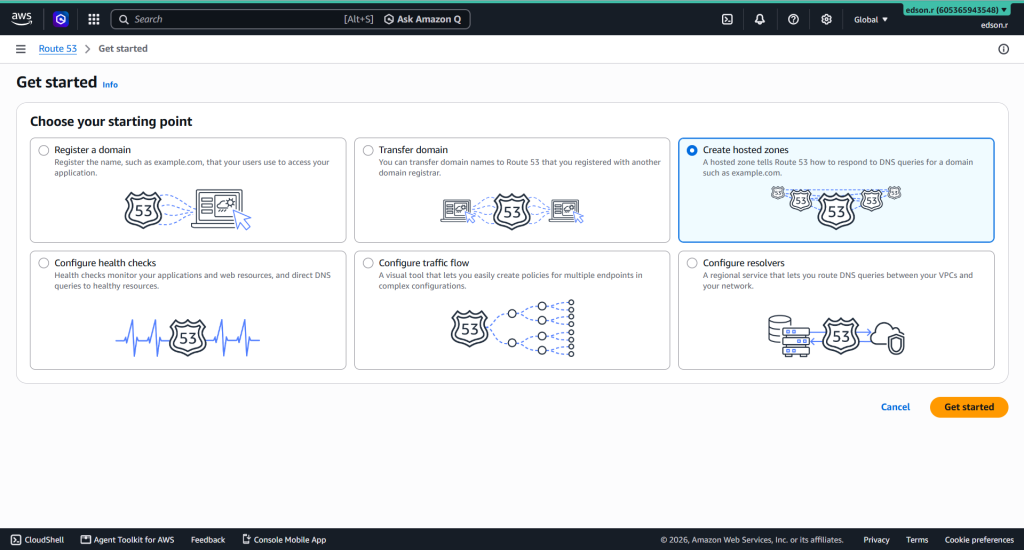Viewport: 1024px width, 550px height.
Task: Click the Create hosted zones shields illustration
Action: [x=836, y=206]
